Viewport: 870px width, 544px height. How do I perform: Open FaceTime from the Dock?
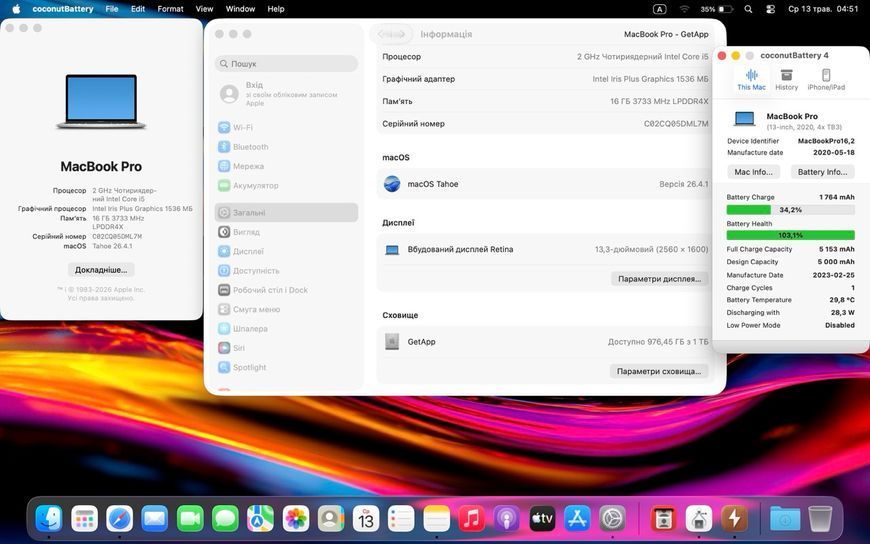pos(190,519)
